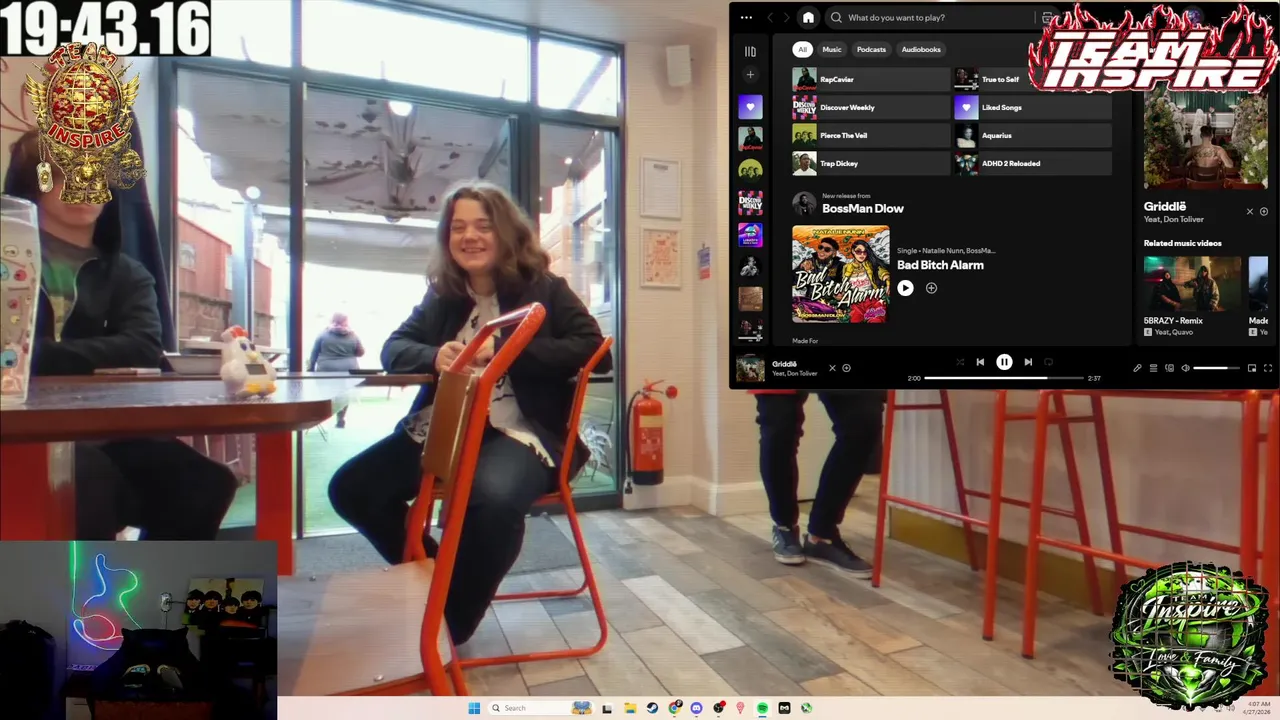Screen dimensions: 1280x720
Task: Toggle shuffle in the player bar
Action: [x=960, y=362]
